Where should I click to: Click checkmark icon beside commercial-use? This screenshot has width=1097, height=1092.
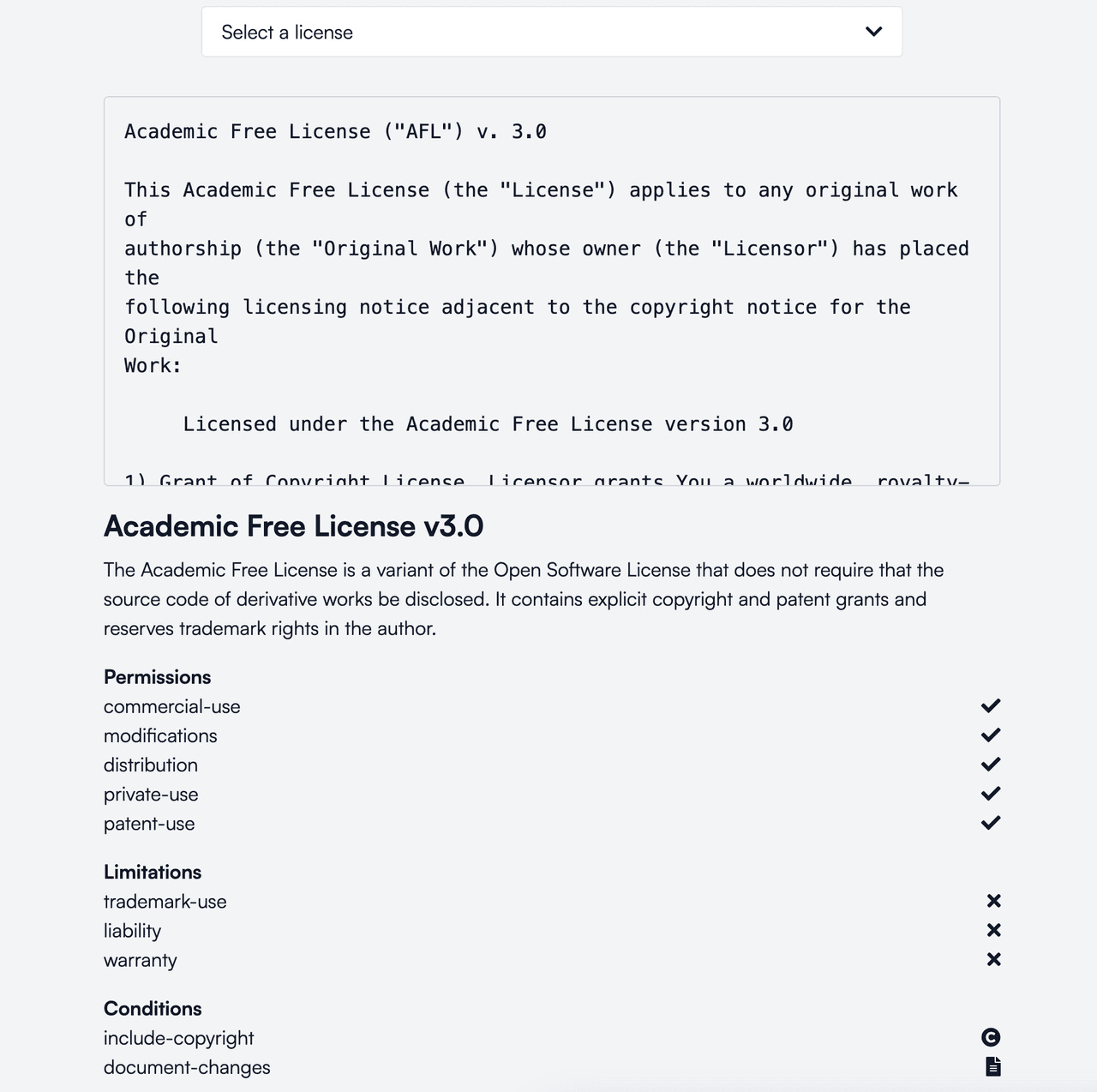point(991,706)
